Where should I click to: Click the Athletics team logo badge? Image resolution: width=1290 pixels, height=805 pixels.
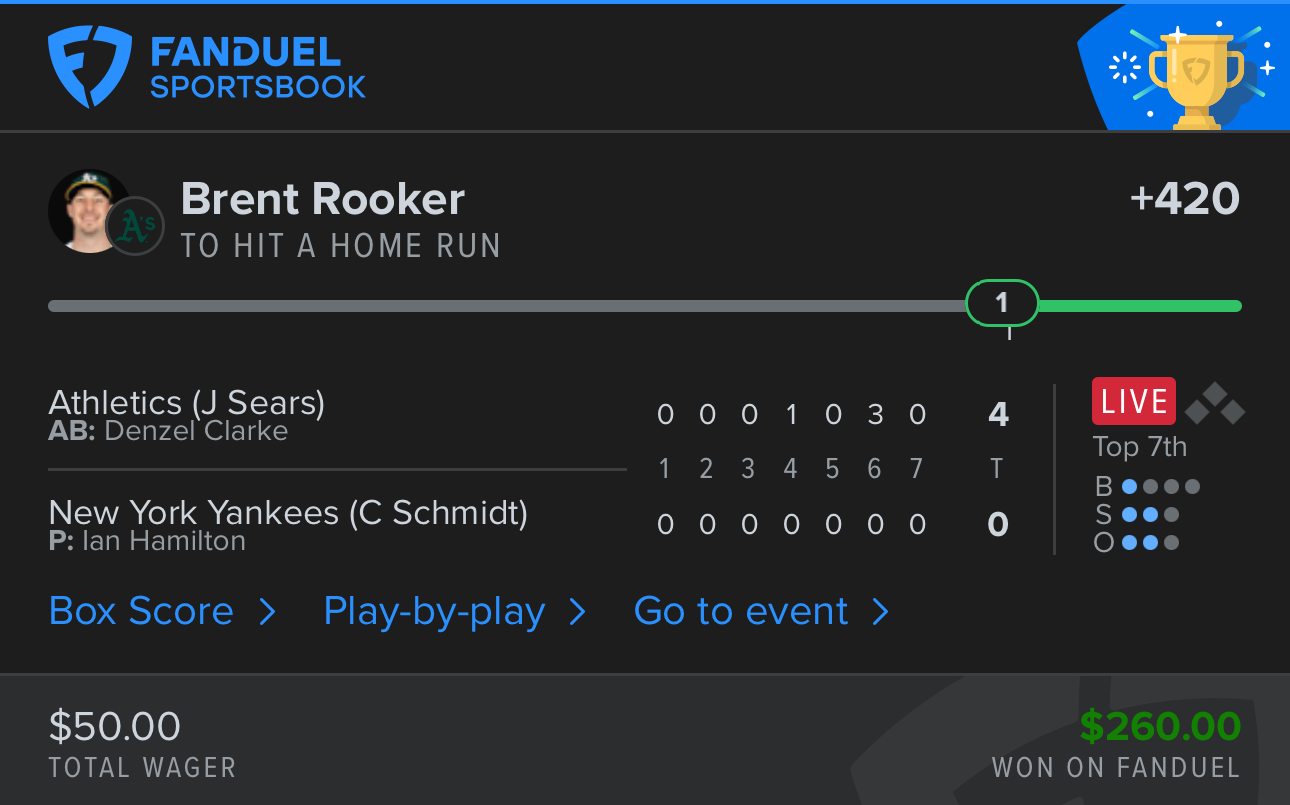[x=135, y=227]
